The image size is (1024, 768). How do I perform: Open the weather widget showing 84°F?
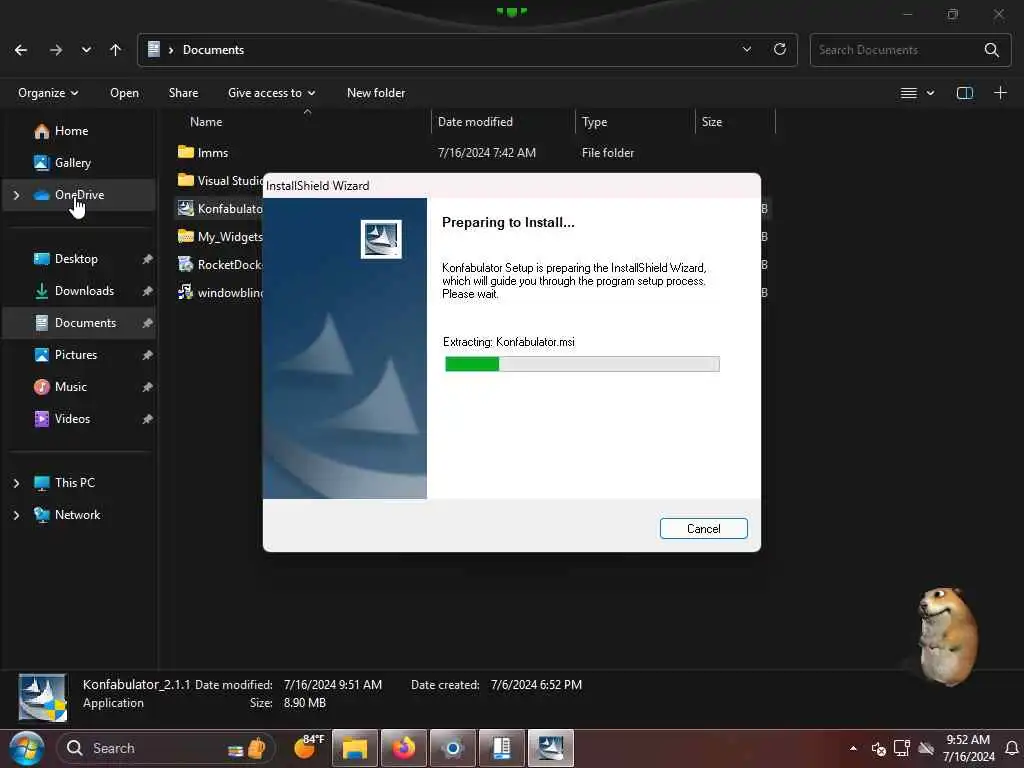[308, 747]
